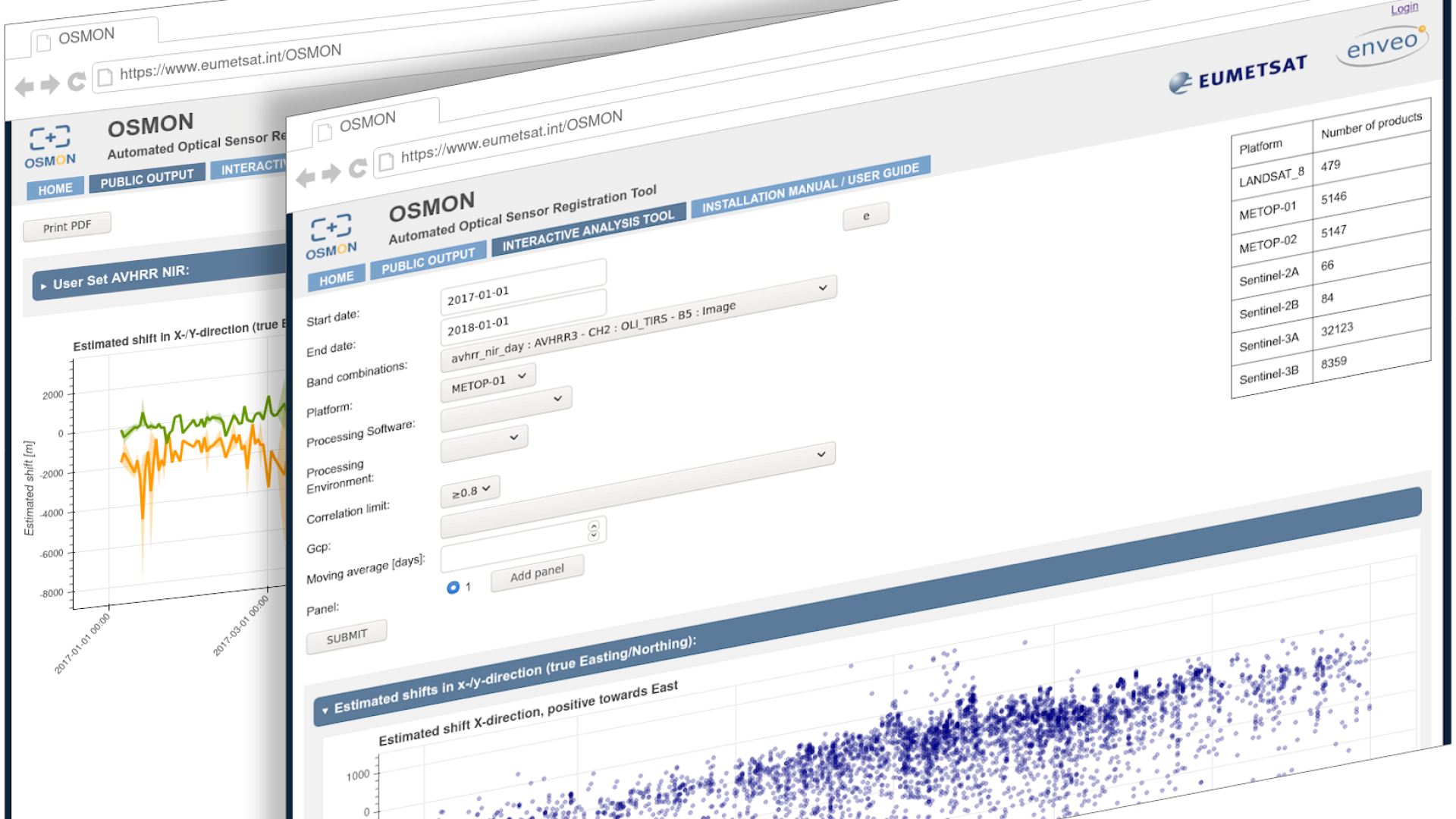Open the Platform dropdown showing METOP-01

[x=488, y=382]
